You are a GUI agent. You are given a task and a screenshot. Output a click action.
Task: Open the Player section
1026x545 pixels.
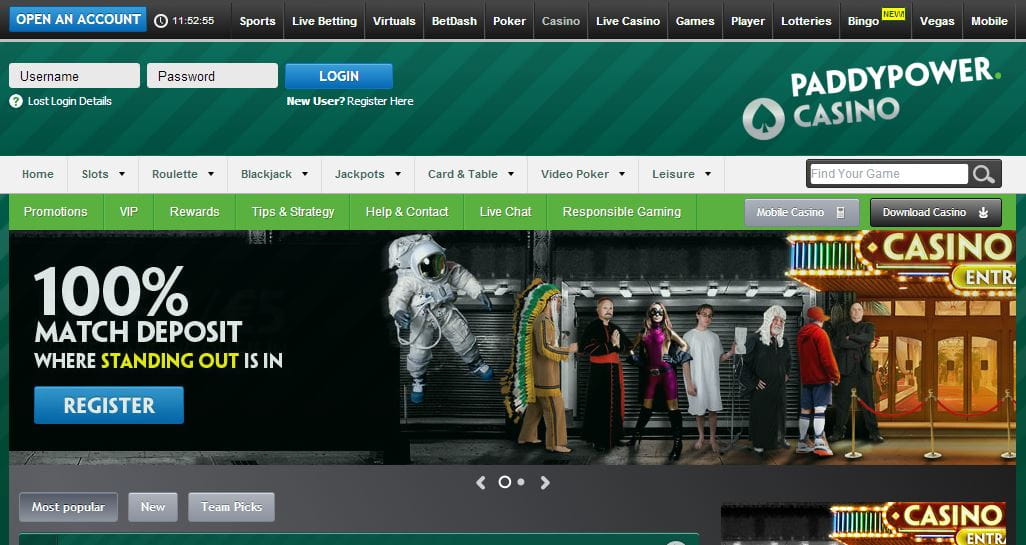748,21
